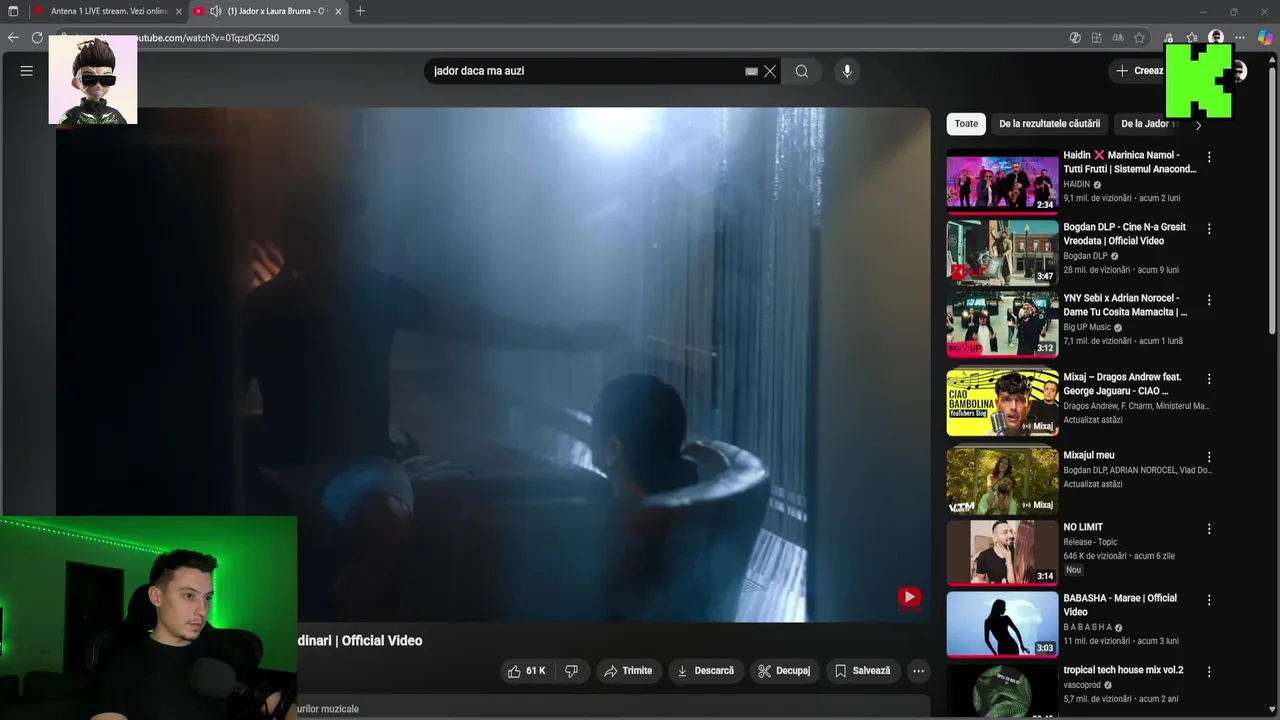Click the on-screen keyboard icon in search box

click(x=751, y=72)
